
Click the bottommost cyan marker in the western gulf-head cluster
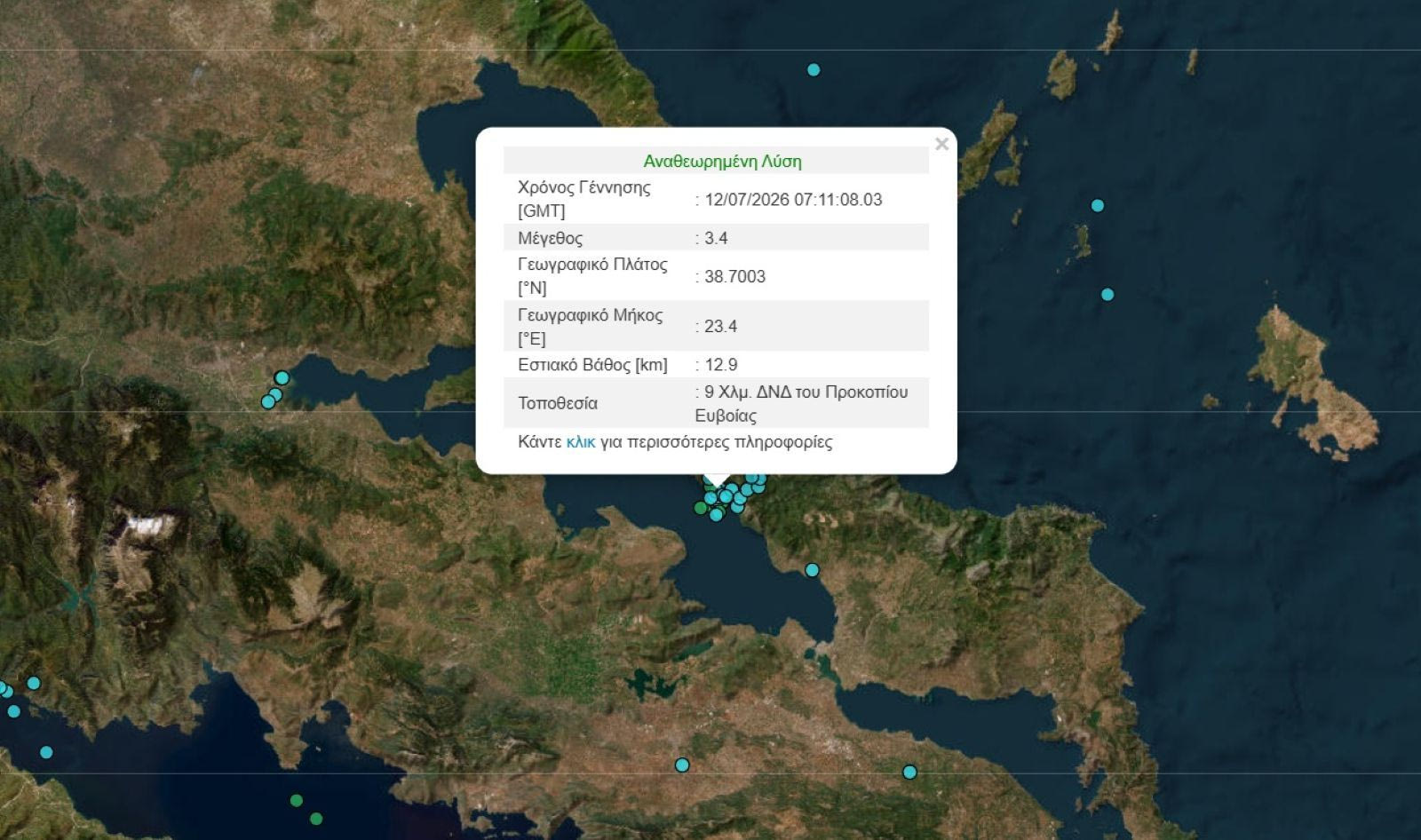[x=268, y=402]
